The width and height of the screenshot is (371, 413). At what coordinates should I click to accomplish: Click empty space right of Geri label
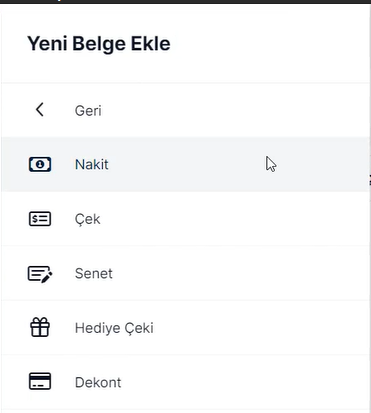tap(233, 110)
